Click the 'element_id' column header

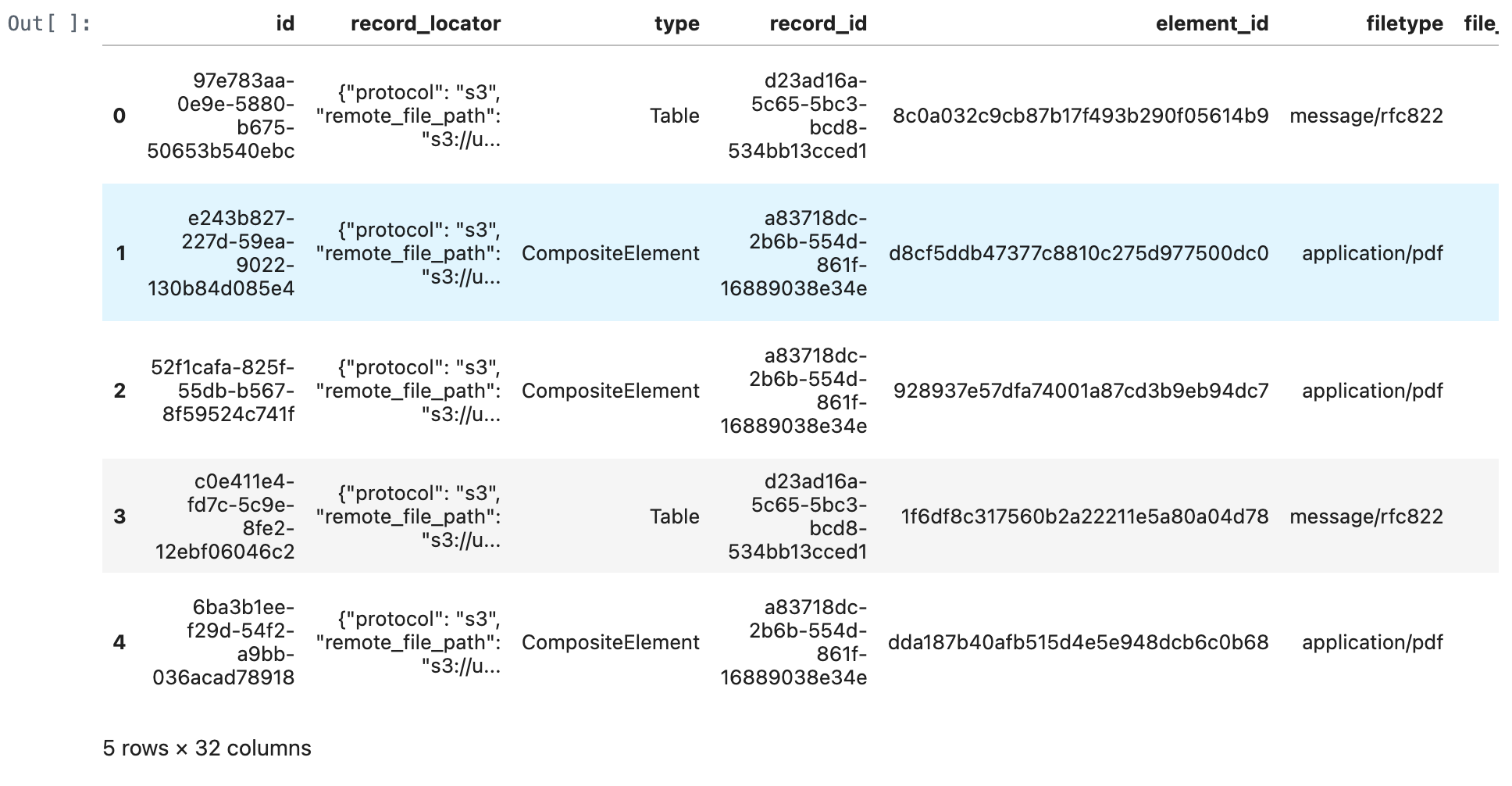click(x=1211, y=23)
